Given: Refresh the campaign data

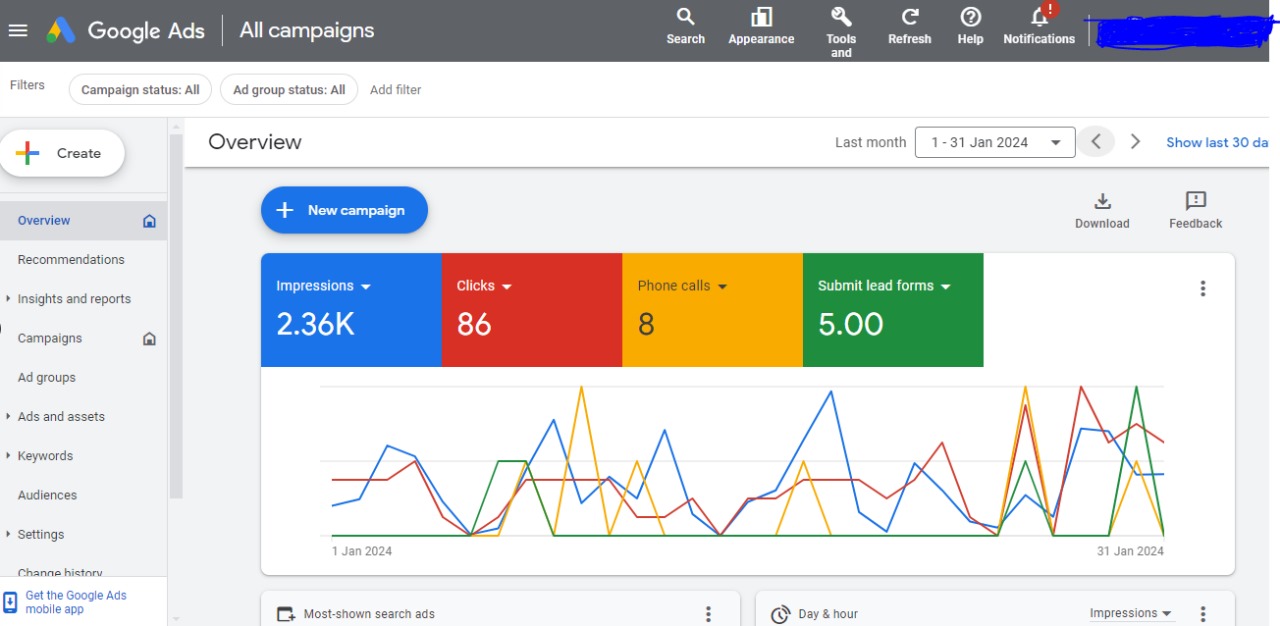Looking at the screenshot, I should coord(909,17).
